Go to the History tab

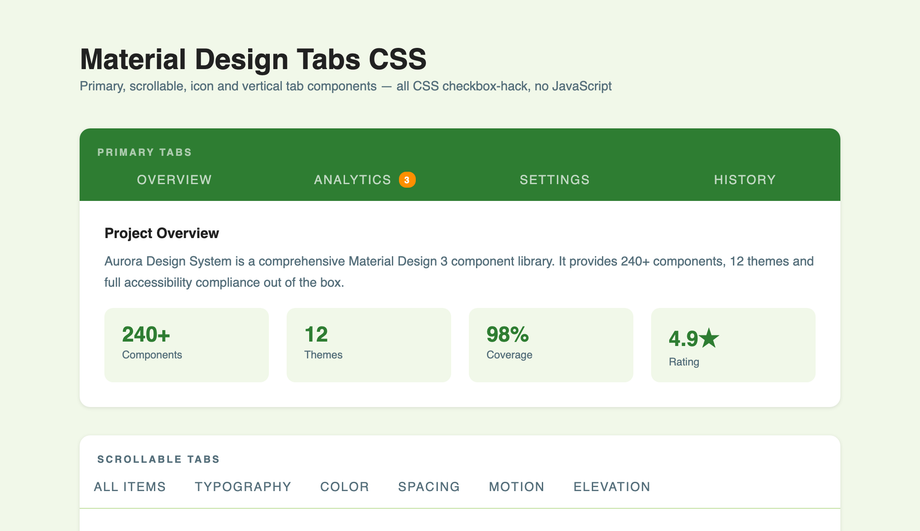(745, 180)
